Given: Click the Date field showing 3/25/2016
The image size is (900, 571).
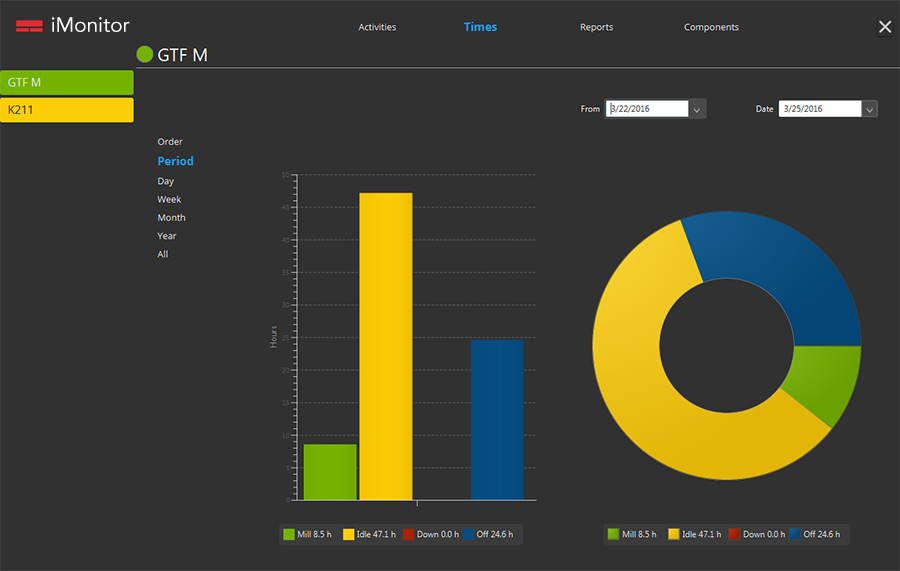Looking at the screenshot, I should 819,109.
